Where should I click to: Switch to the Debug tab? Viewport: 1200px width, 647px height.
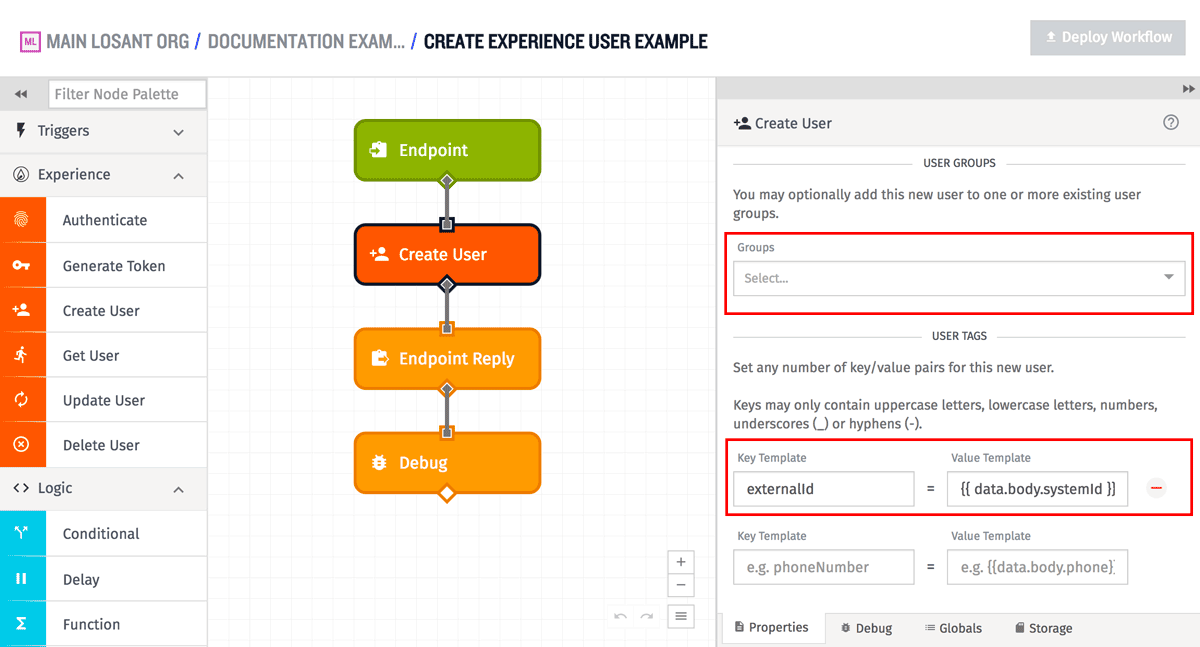(x=866, y=628)
